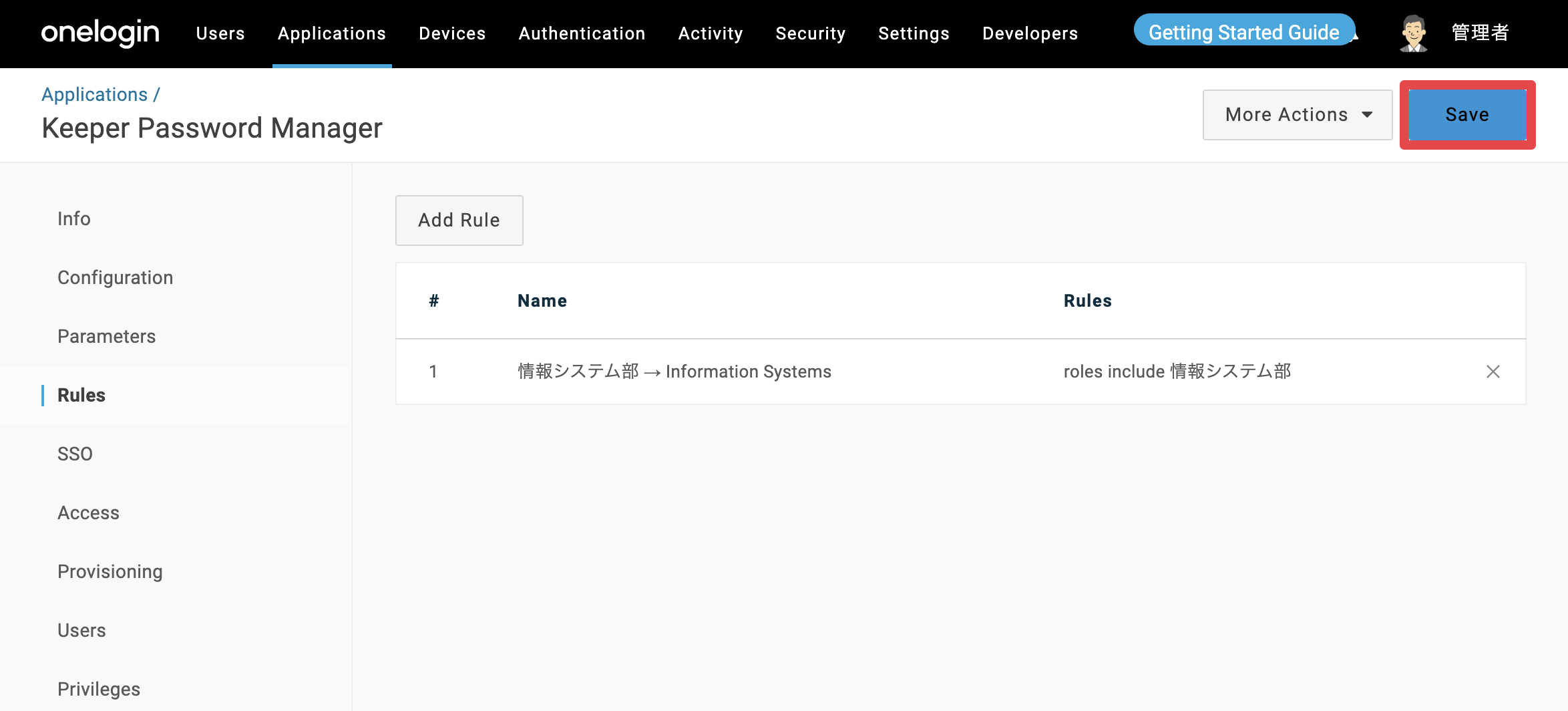Viewport: 1568px width, 711px height.
Task: Click the 管理者 account name
Action: [x=1480, y=33]
